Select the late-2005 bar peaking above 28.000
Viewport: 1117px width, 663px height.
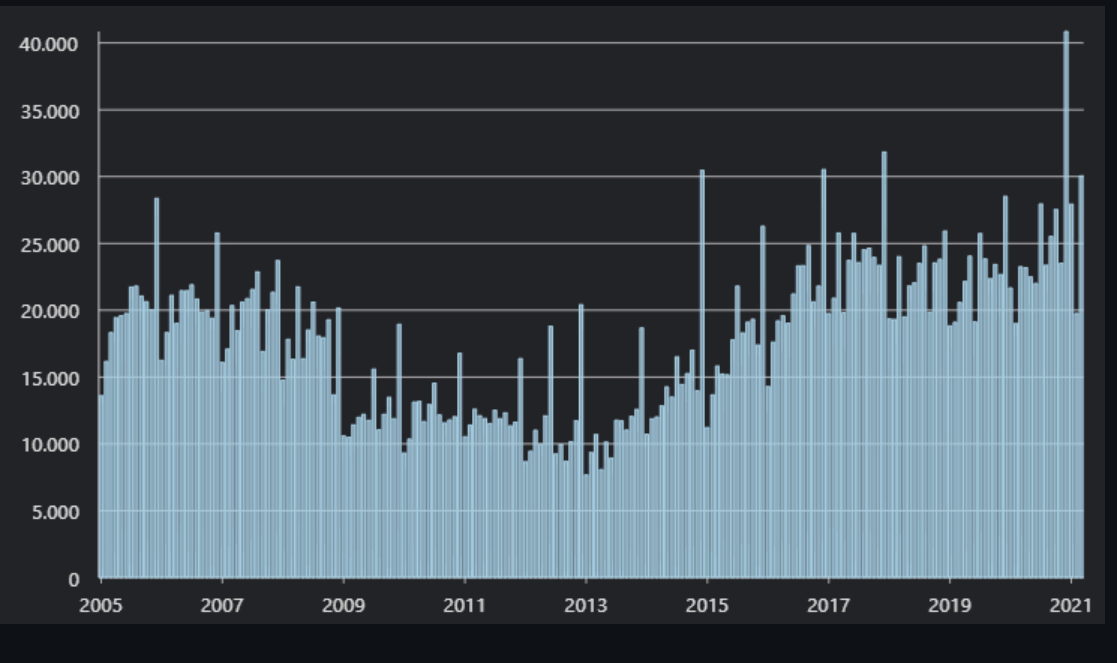156,390
